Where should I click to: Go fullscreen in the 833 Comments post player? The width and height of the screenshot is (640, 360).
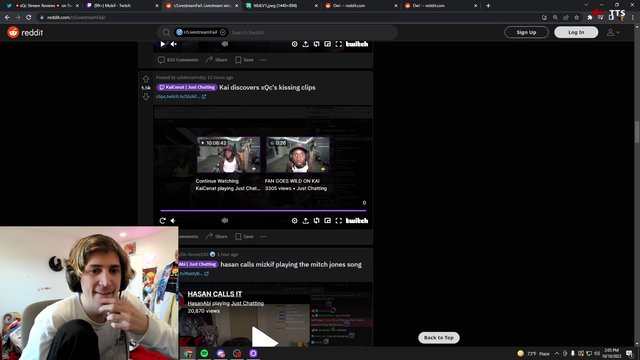338,44
